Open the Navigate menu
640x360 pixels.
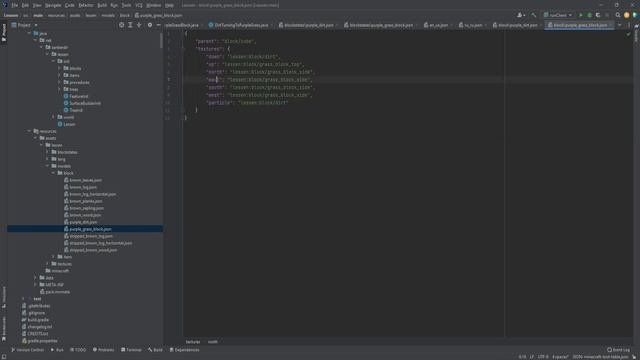(x=53, y=5)
